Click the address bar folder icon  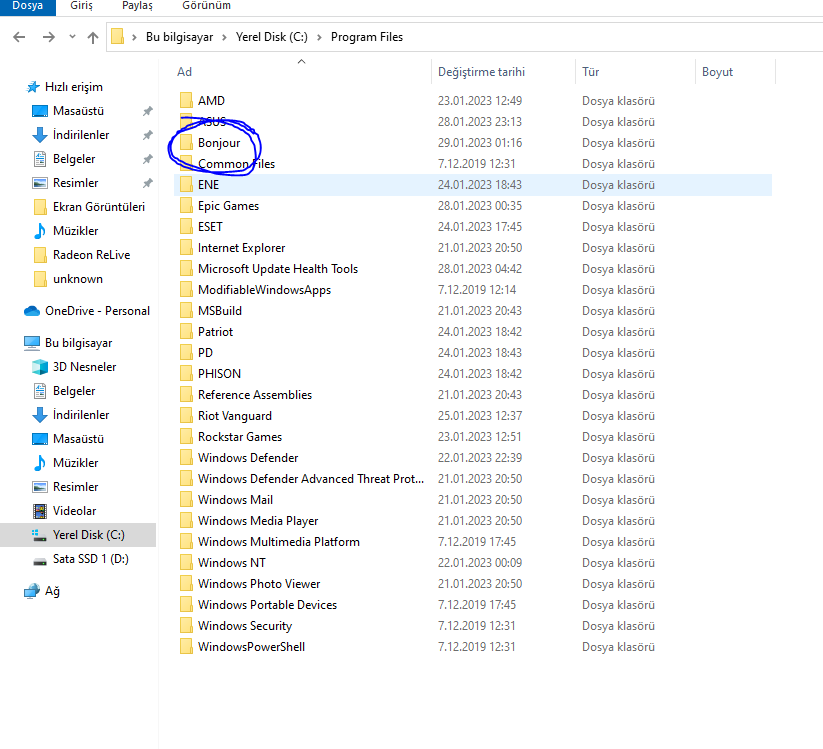(118, 37)
